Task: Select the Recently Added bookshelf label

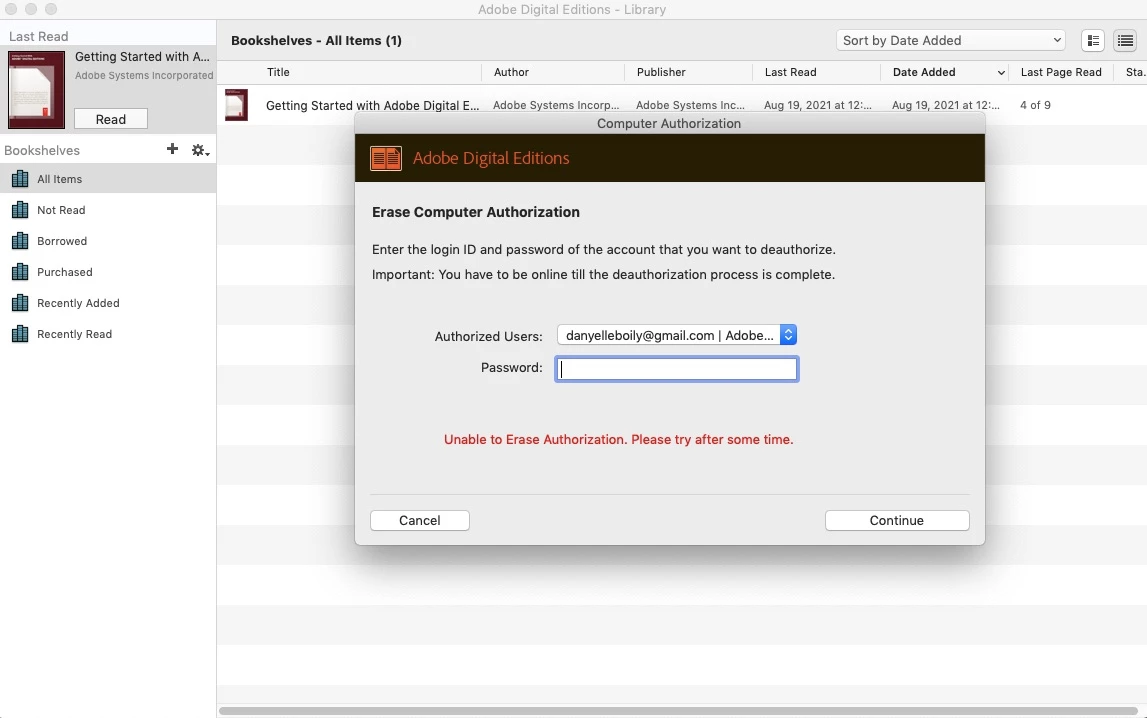Action: pyautogui.click(x=78, y=303)
